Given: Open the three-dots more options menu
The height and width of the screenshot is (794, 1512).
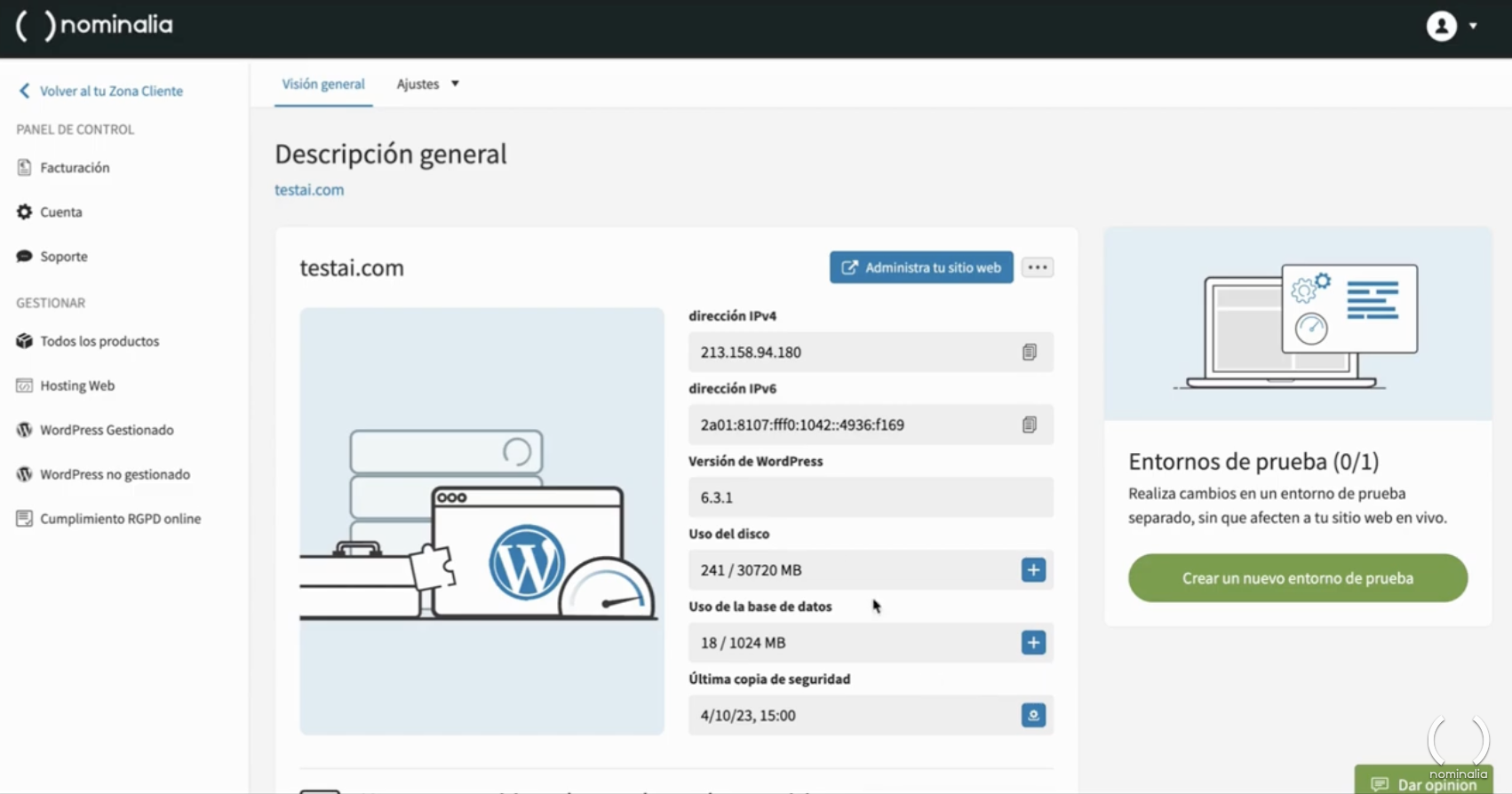Looking at the screenshot, I should pos(1037,267).
